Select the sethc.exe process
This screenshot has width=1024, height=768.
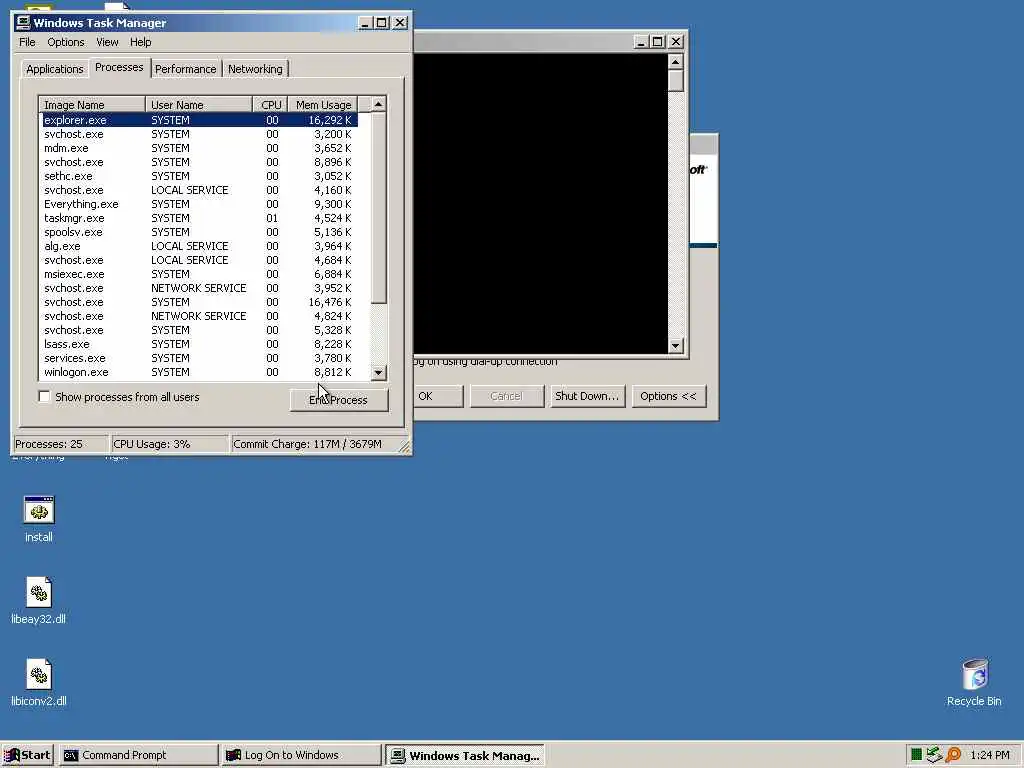(199, 176)
